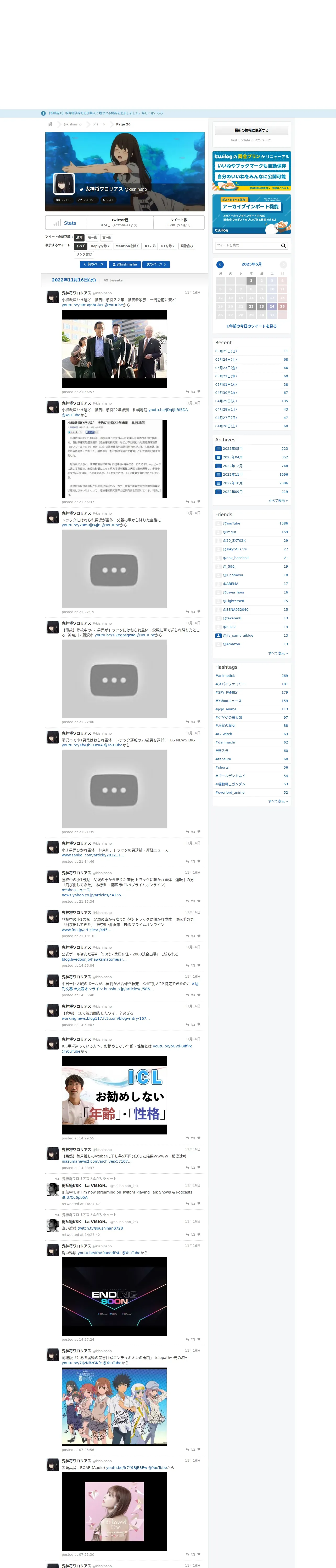Retweet the tweet posted at 21:21:35
This screenshot has width=336, height=1568.
coord(193,832)
